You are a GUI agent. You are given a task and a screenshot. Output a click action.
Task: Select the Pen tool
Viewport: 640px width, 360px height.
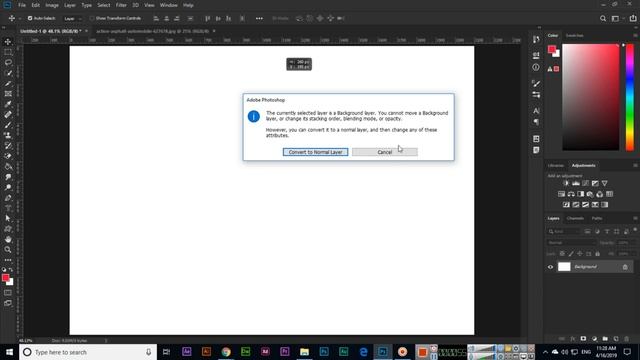tap(8, 198)
